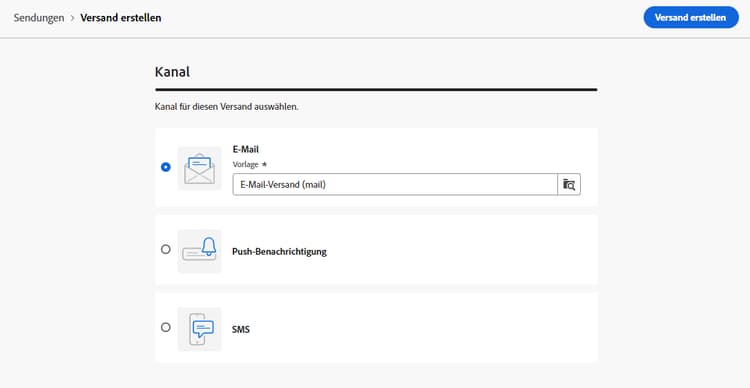Click the E-Mail heading label

coord(246,149)
